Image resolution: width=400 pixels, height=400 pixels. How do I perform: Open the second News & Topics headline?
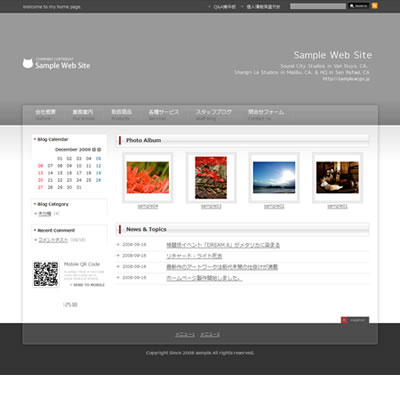pyautogui.click(x=194, y=256)
